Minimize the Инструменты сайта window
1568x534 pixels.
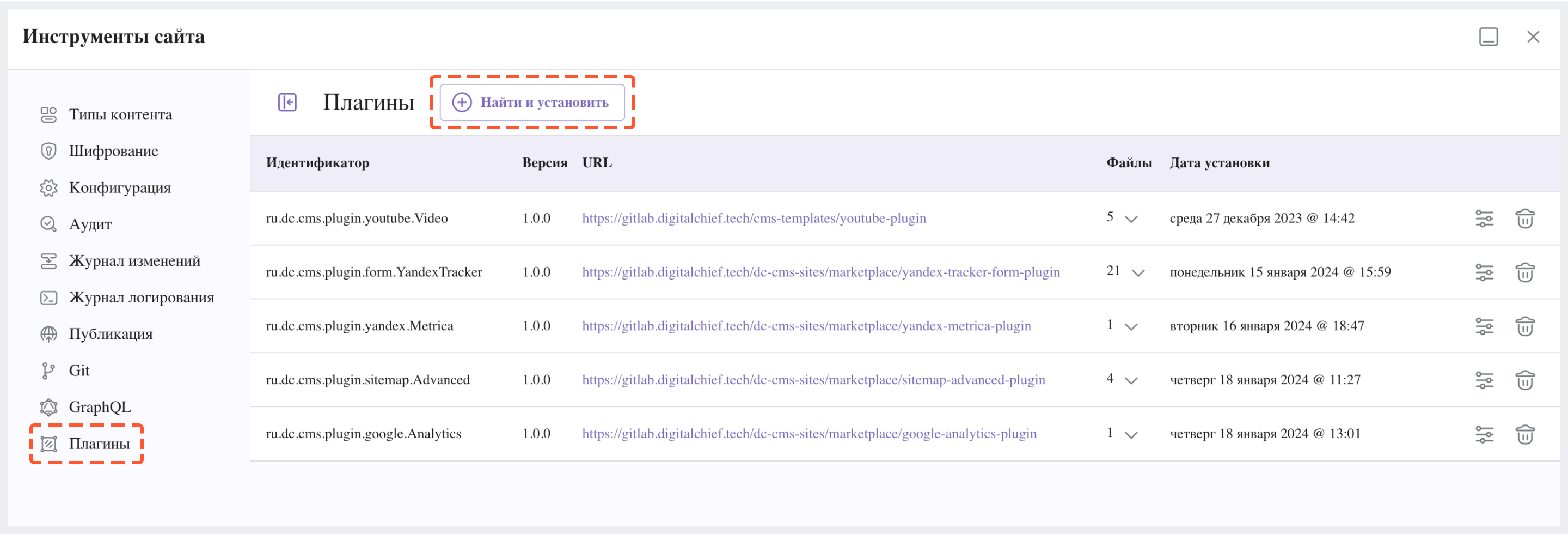(x=1489, y=37)
